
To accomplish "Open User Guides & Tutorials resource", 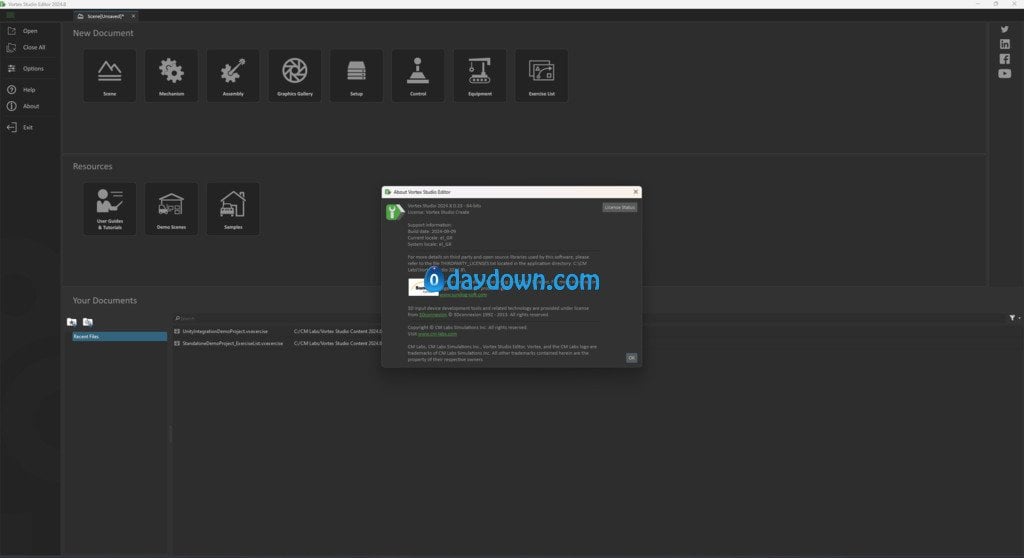I will 110,209.
